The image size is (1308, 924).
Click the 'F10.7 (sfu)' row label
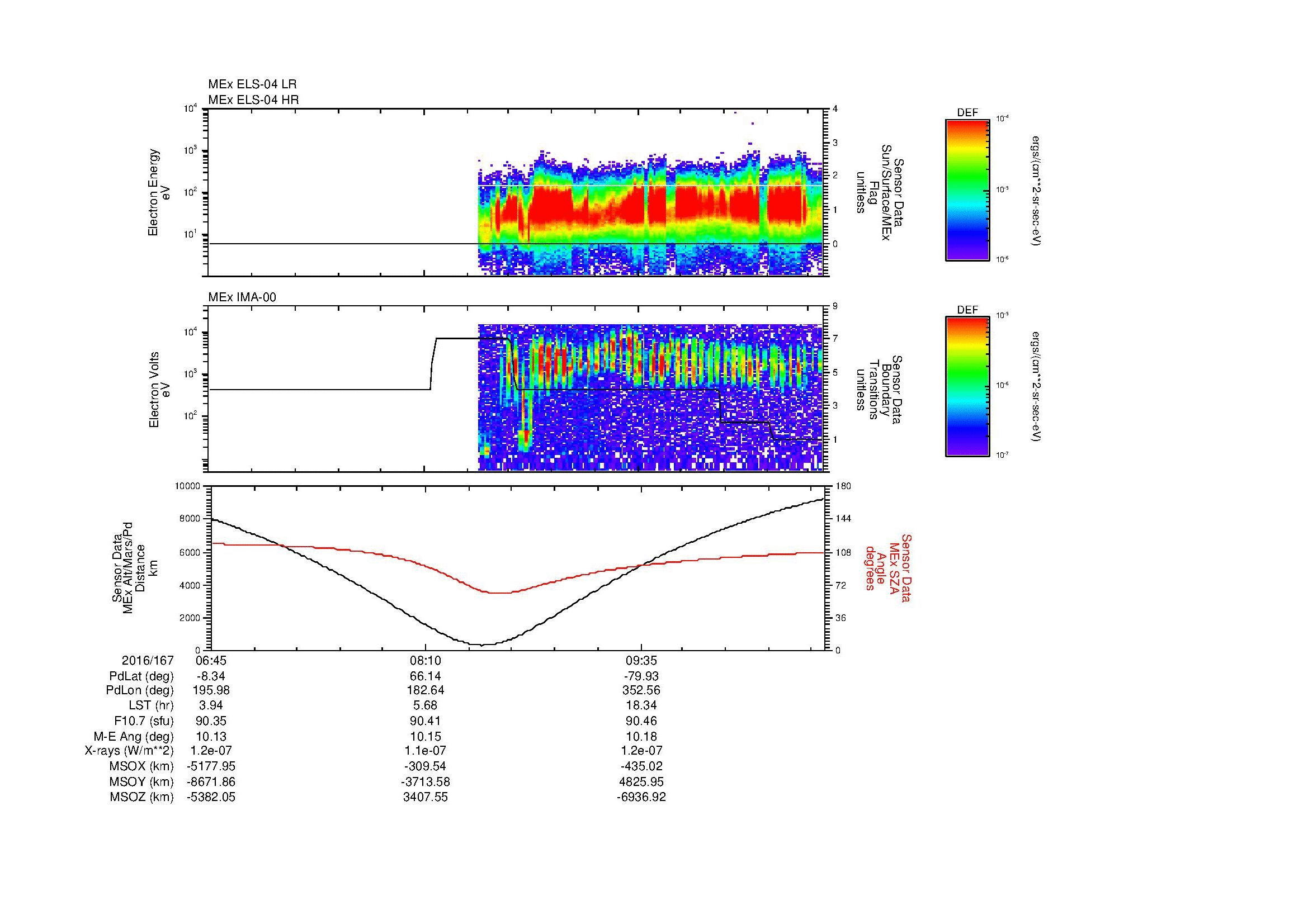tap(144, 721)
